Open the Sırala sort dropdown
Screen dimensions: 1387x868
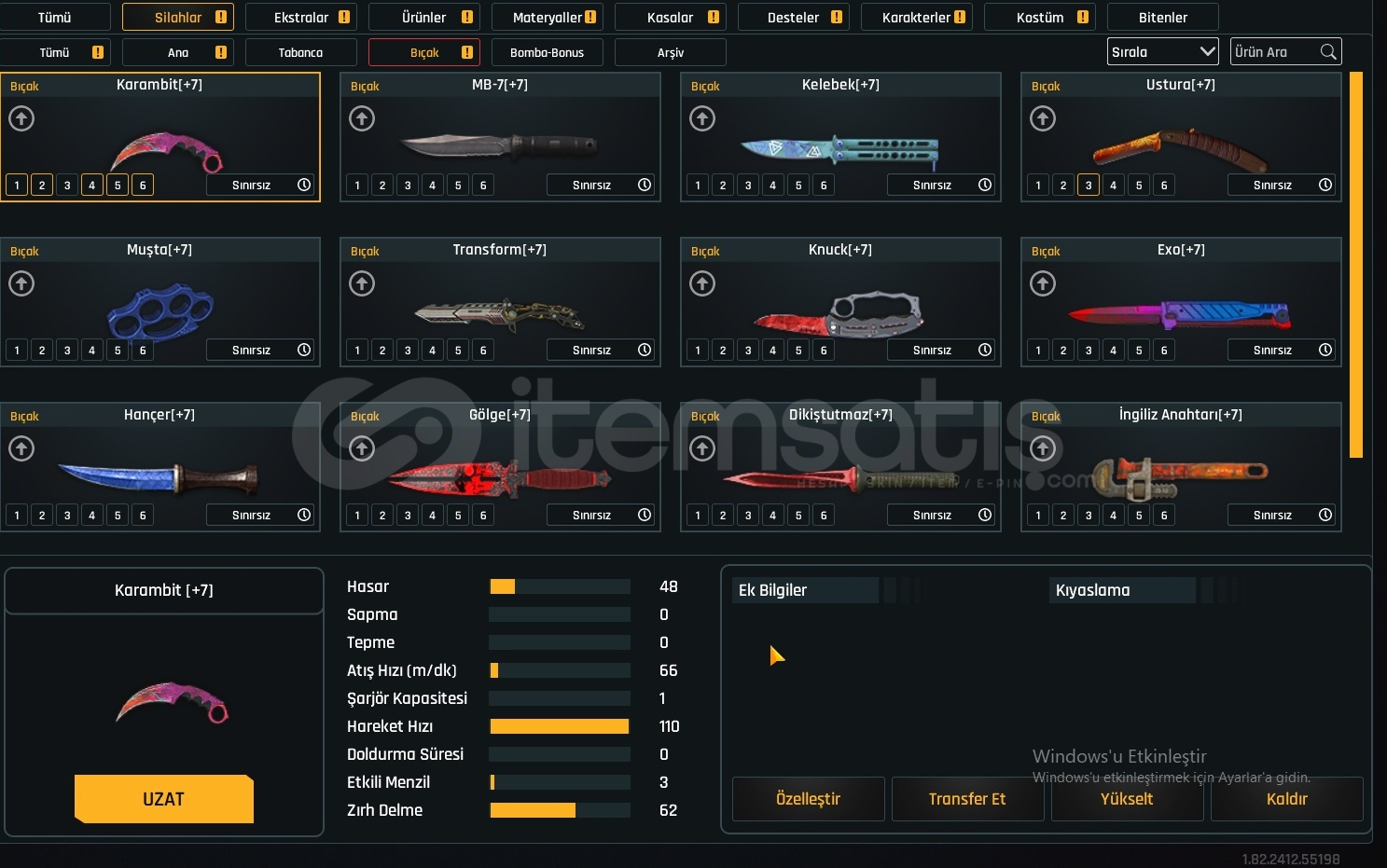(x=1162, y=52)
